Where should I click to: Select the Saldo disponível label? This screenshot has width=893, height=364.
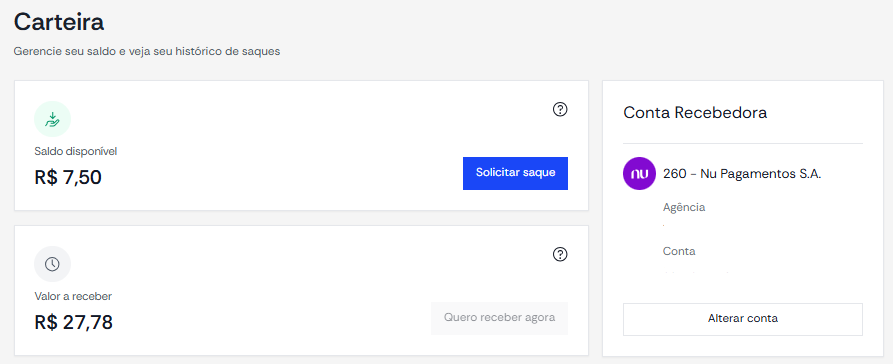tap(76, 152)
